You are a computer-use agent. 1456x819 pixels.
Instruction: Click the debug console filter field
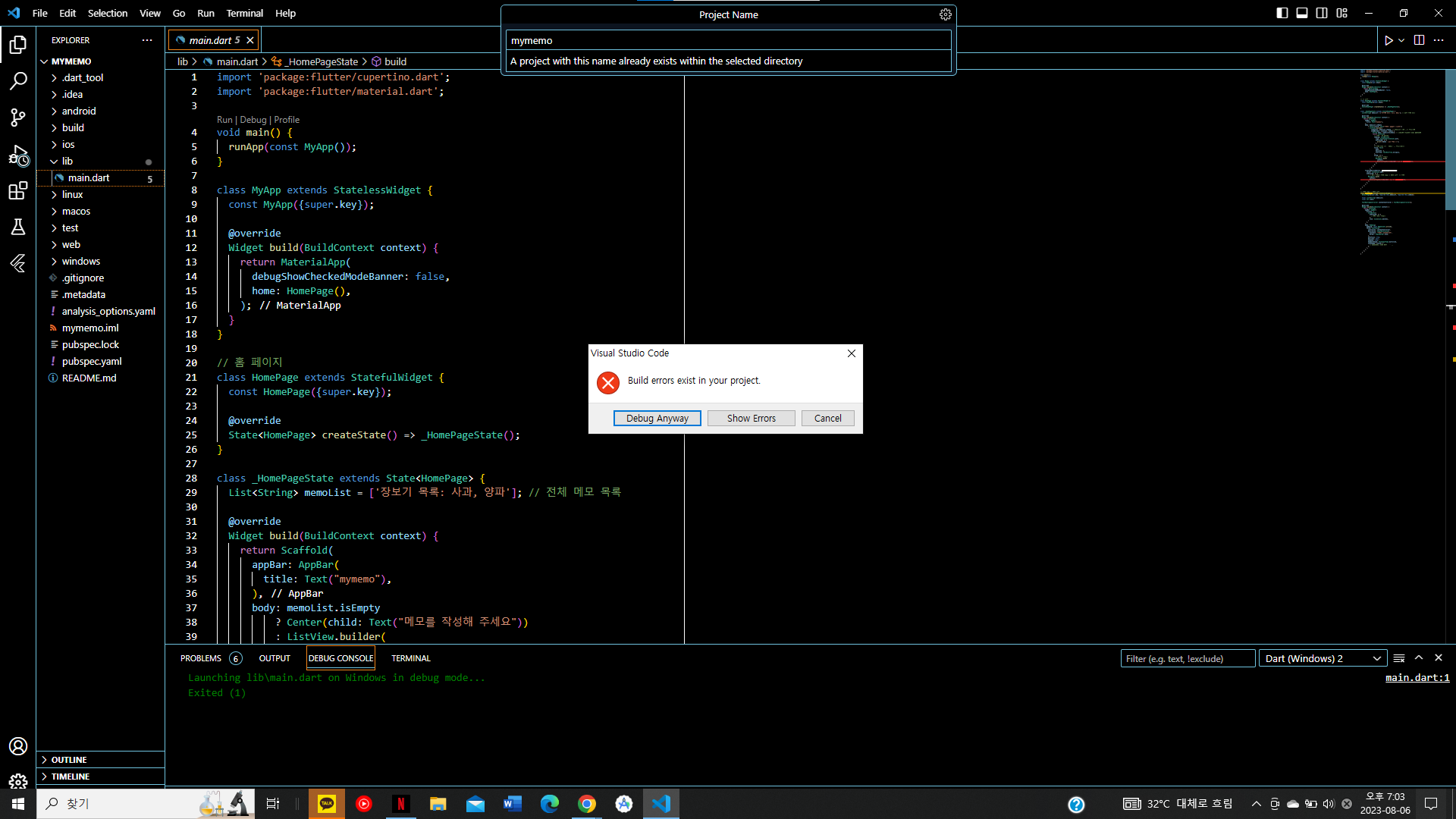1188,658
